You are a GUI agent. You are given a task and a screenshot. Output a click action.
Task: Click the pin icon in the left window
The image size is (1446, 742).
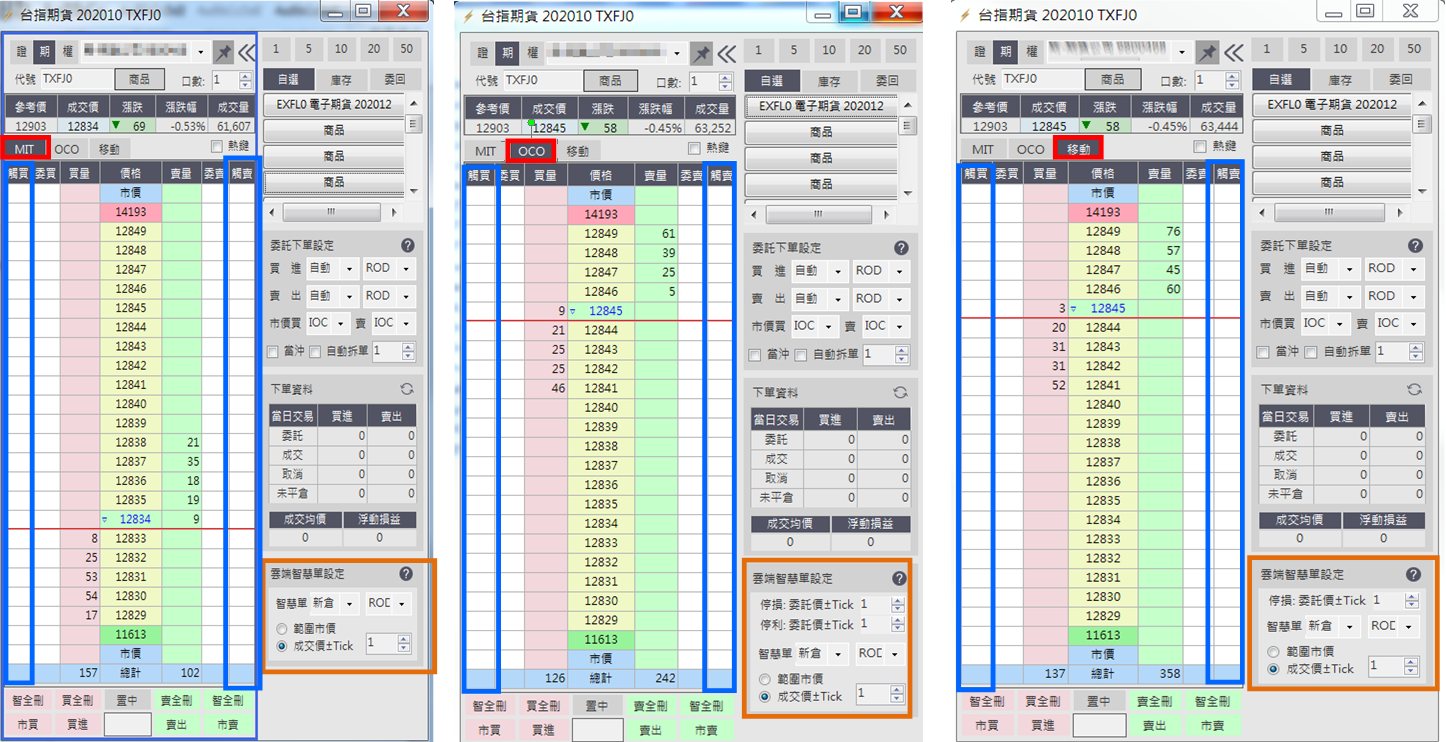point(222,51)
